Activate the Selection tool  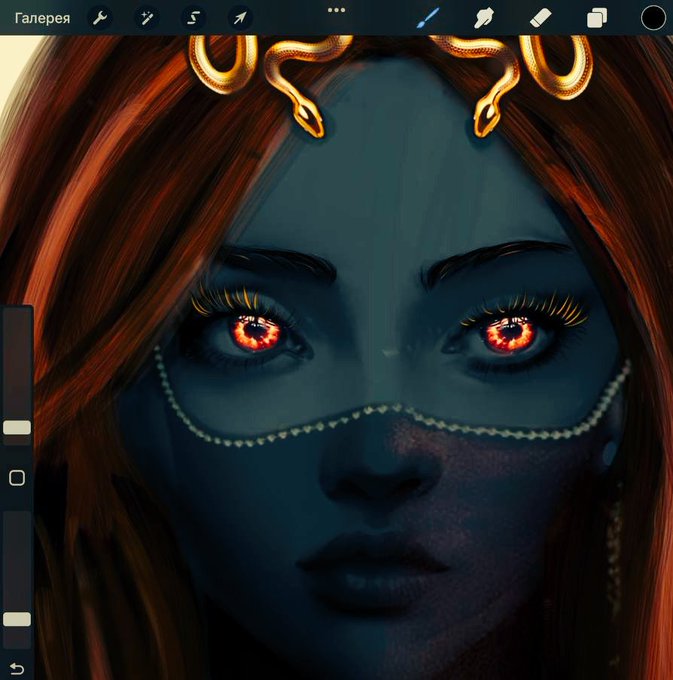(x=193, y=18)
